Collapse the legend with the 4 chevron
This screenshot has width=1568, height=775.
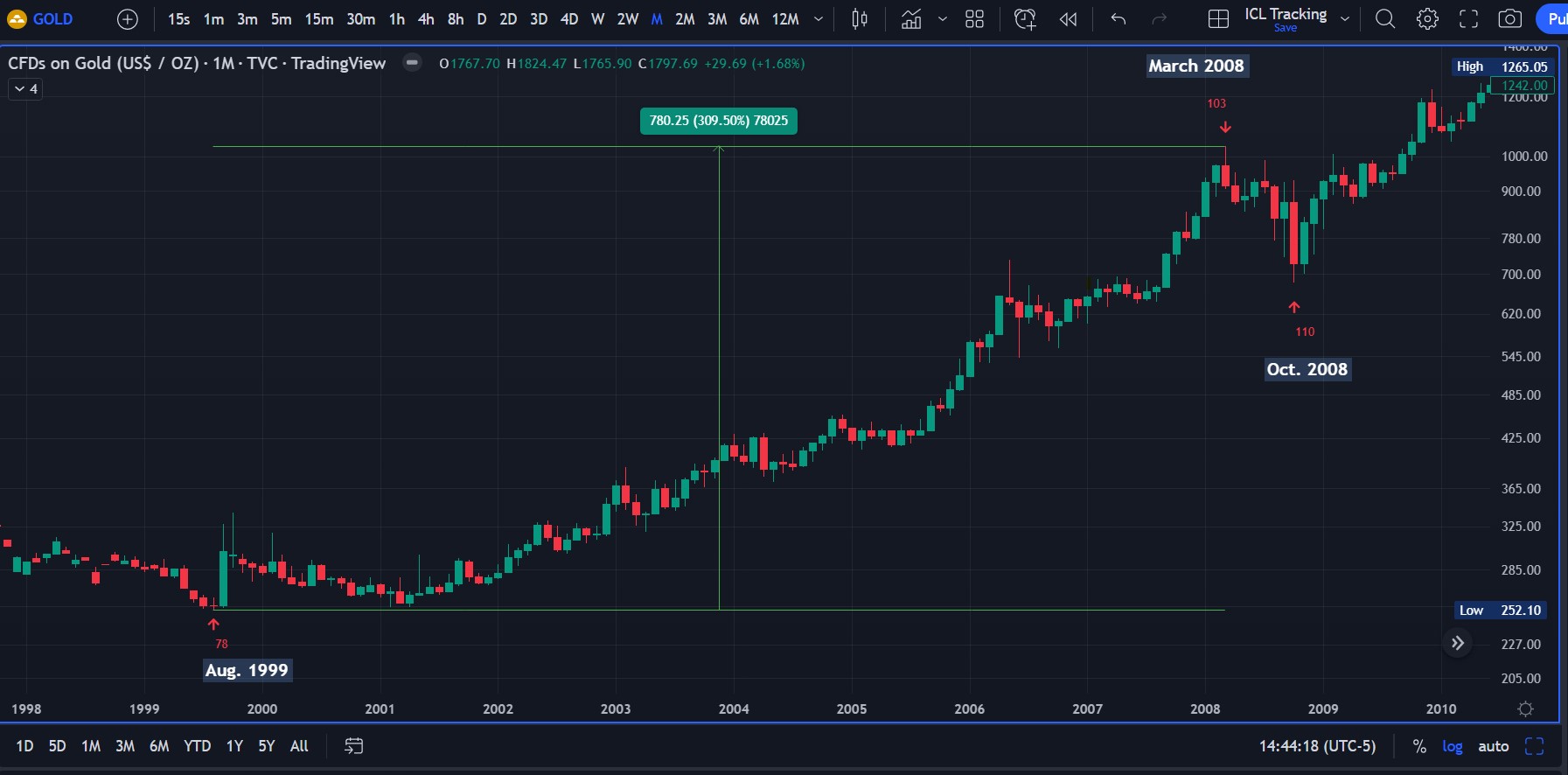[x=26, y=88]
